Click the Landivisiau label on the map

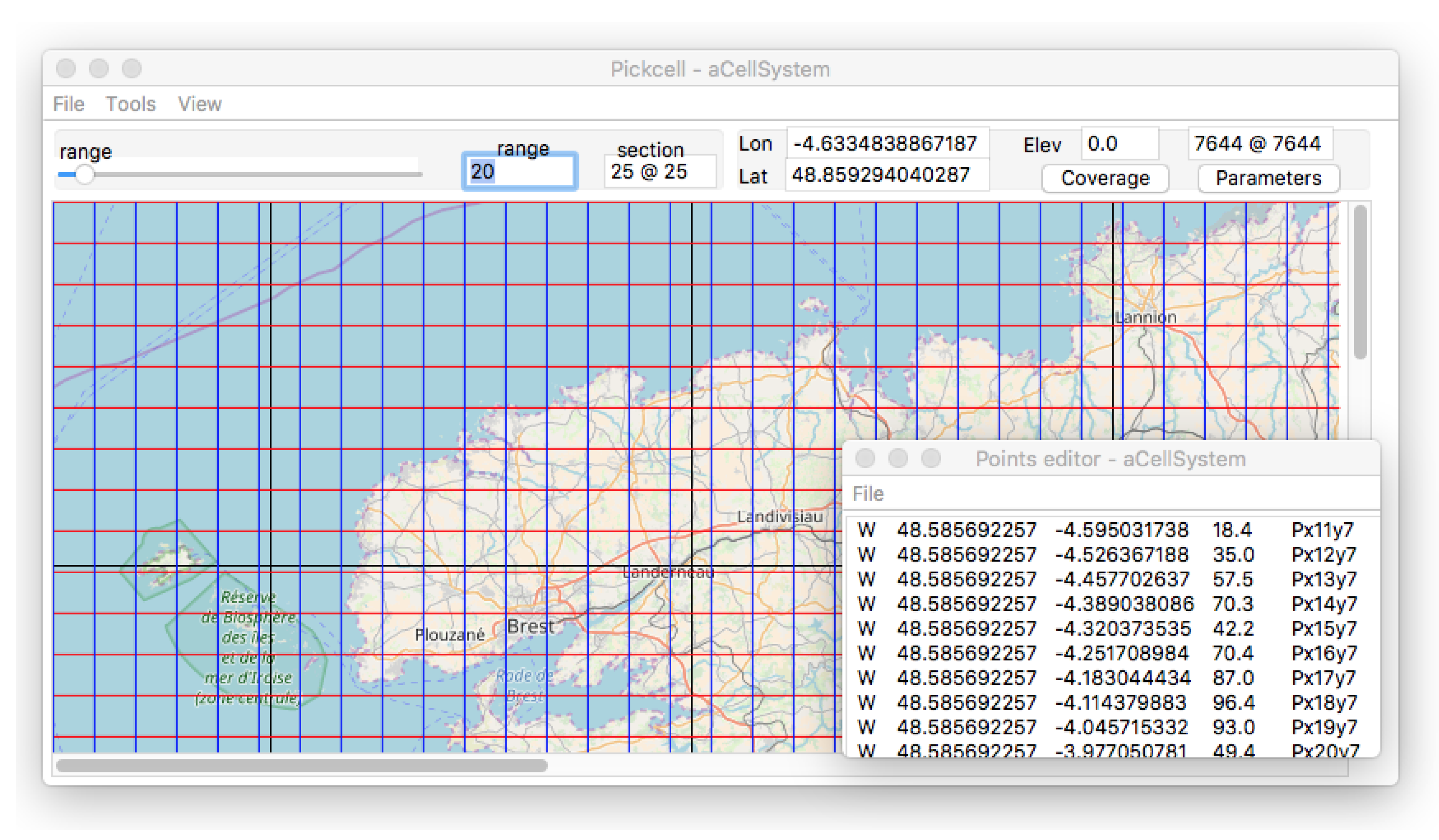[779, 516]
